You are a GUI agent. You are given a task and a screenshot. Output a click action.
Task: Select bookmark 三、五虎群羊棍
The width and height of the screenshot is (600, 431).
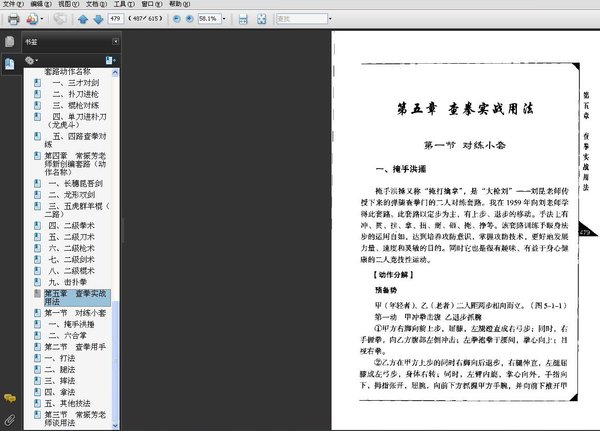(77, 210)
